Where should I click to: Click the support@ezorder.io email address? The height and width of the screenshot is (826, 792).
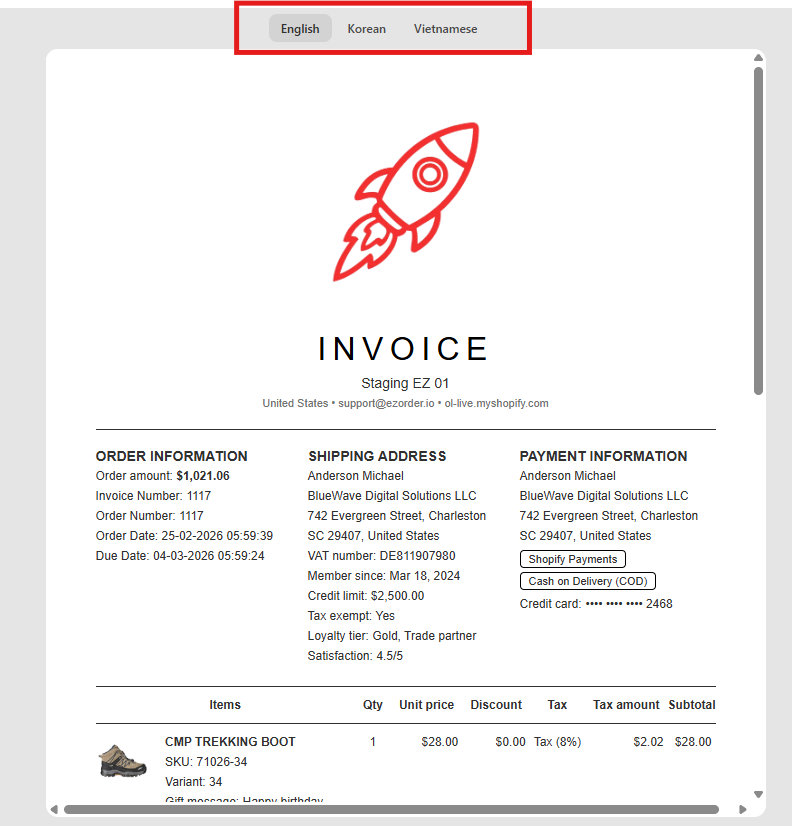pyautogui.click(x=386, y=403)
